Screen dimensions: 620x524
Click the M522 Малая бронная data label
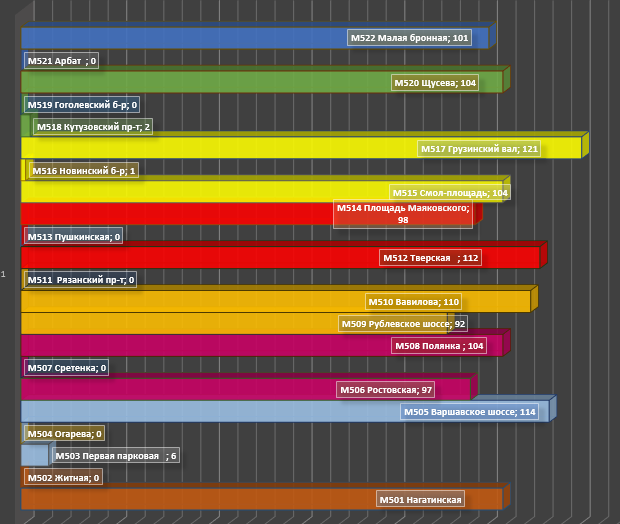tap(409, 38)
